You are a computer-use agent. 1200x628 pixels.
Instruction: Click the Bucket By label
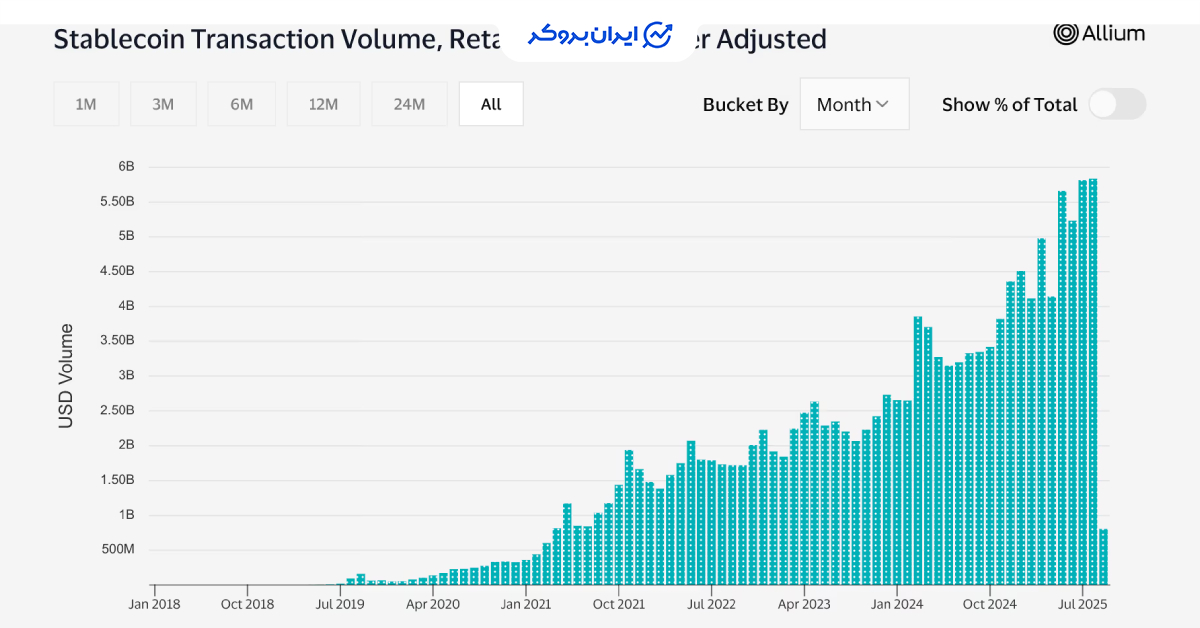click(745, 105)
